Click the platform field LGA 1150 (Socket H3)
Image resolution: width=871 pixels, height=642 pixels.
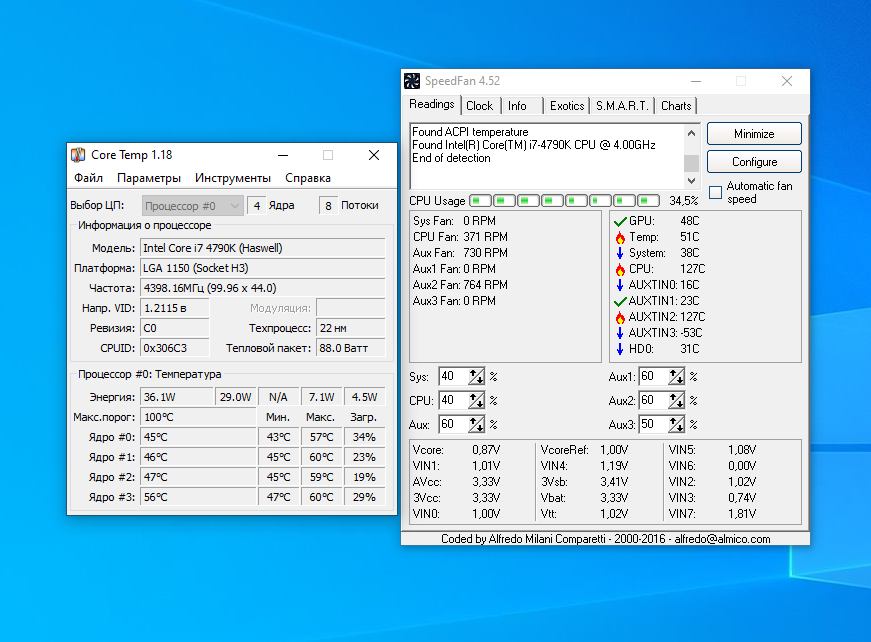click(x=263, y=268)
